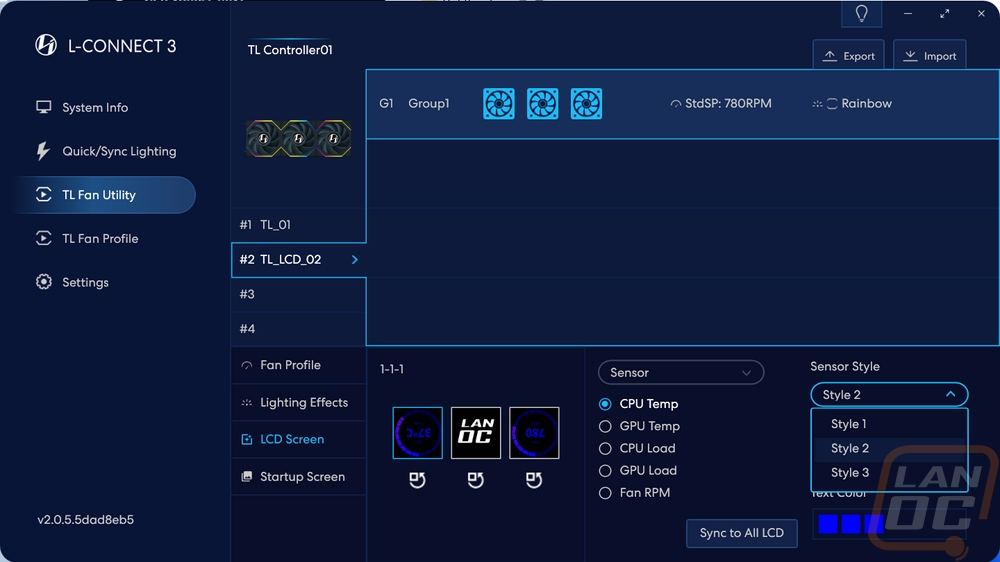The height and width of the screenshot is (562, 1000).
Task: Rotate the third LCD screen
Action: pos(534,480)
